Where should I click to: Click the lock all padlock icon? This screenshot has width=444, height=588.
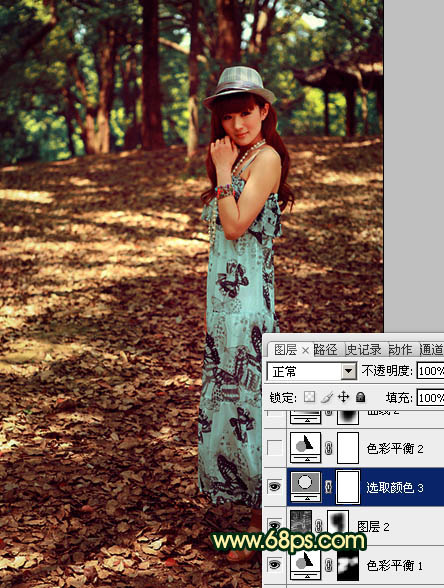click(x=360, y=397)
